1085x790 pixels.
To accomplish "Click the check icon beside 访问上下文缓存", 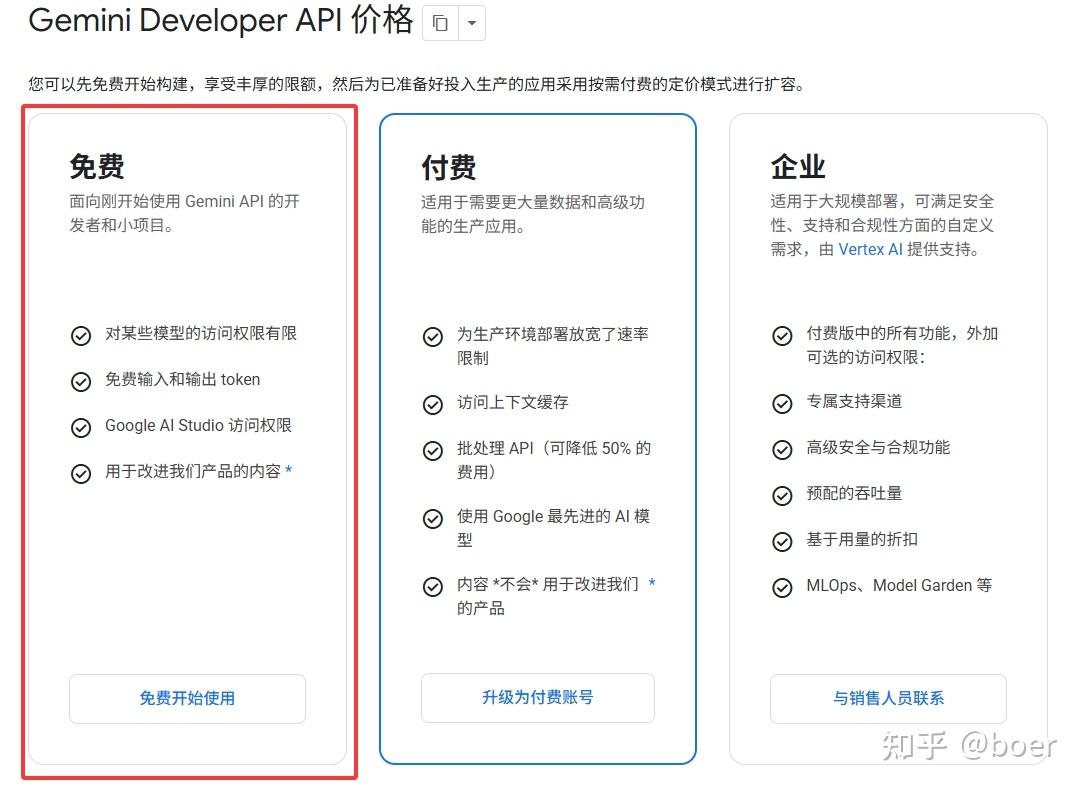I will point(433,405).
